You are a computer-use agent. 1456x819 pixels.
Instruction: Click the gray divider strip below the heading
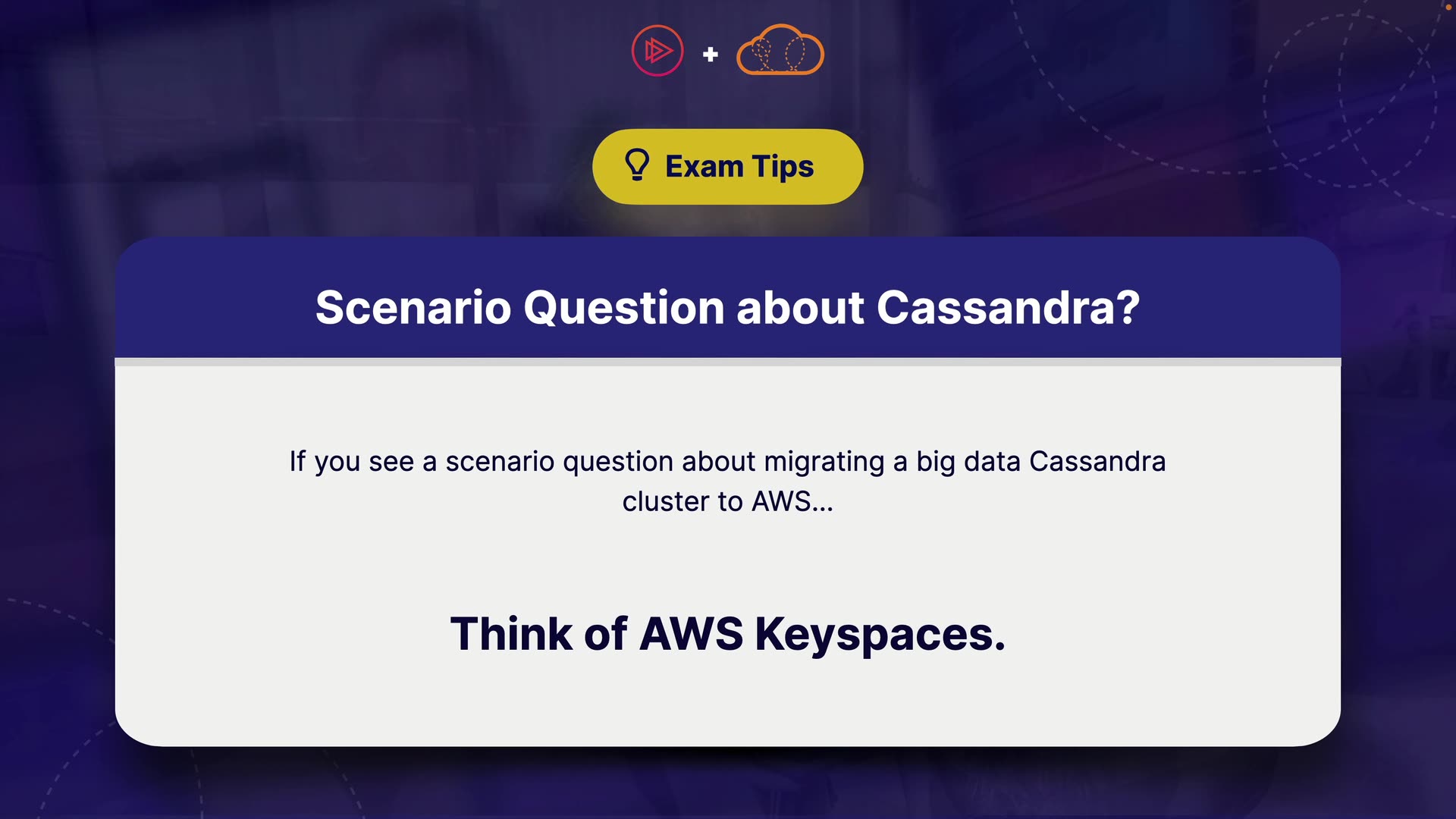tap(727, 362)
